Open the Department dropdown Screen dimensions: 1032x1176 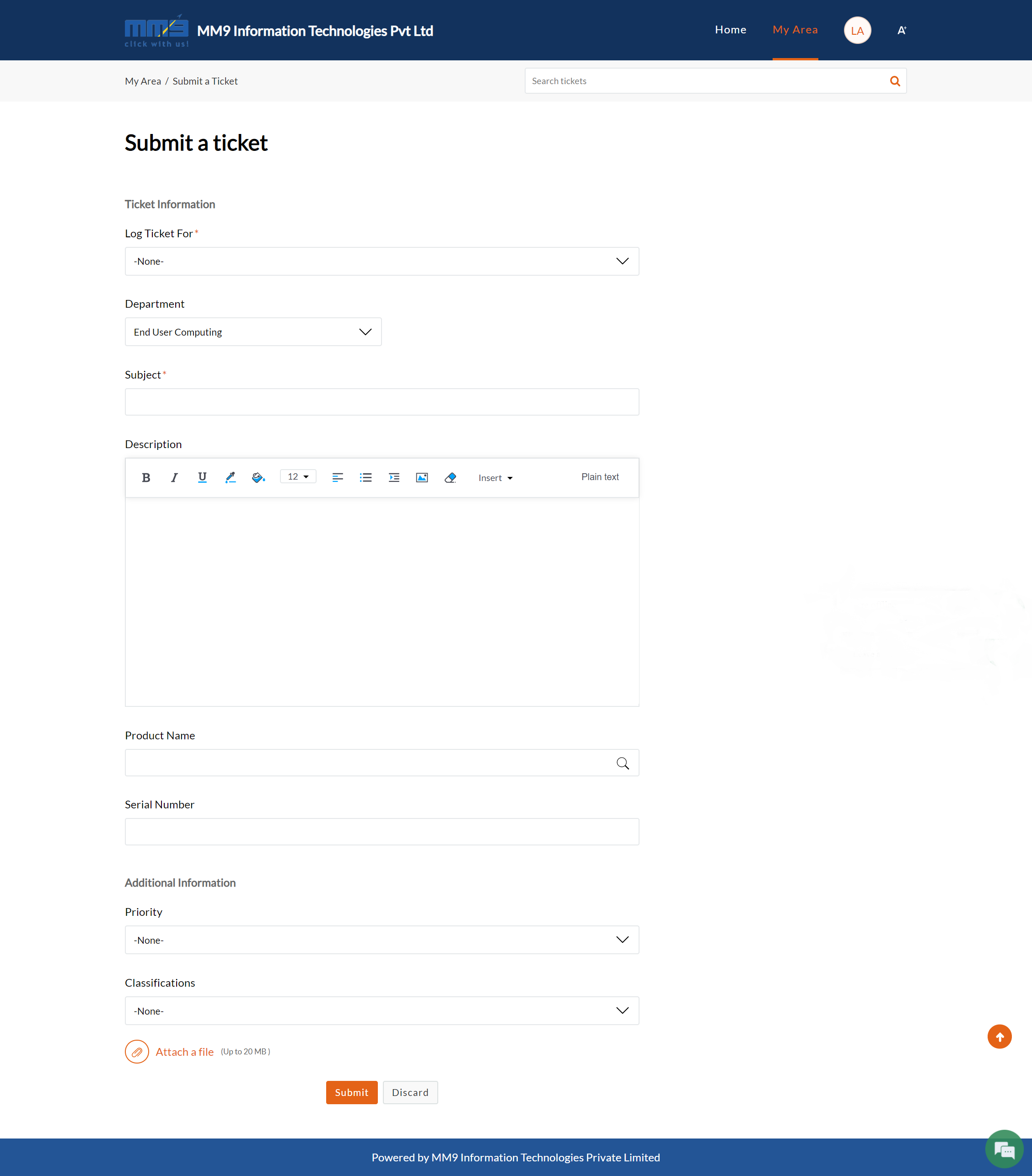(253, 332)
